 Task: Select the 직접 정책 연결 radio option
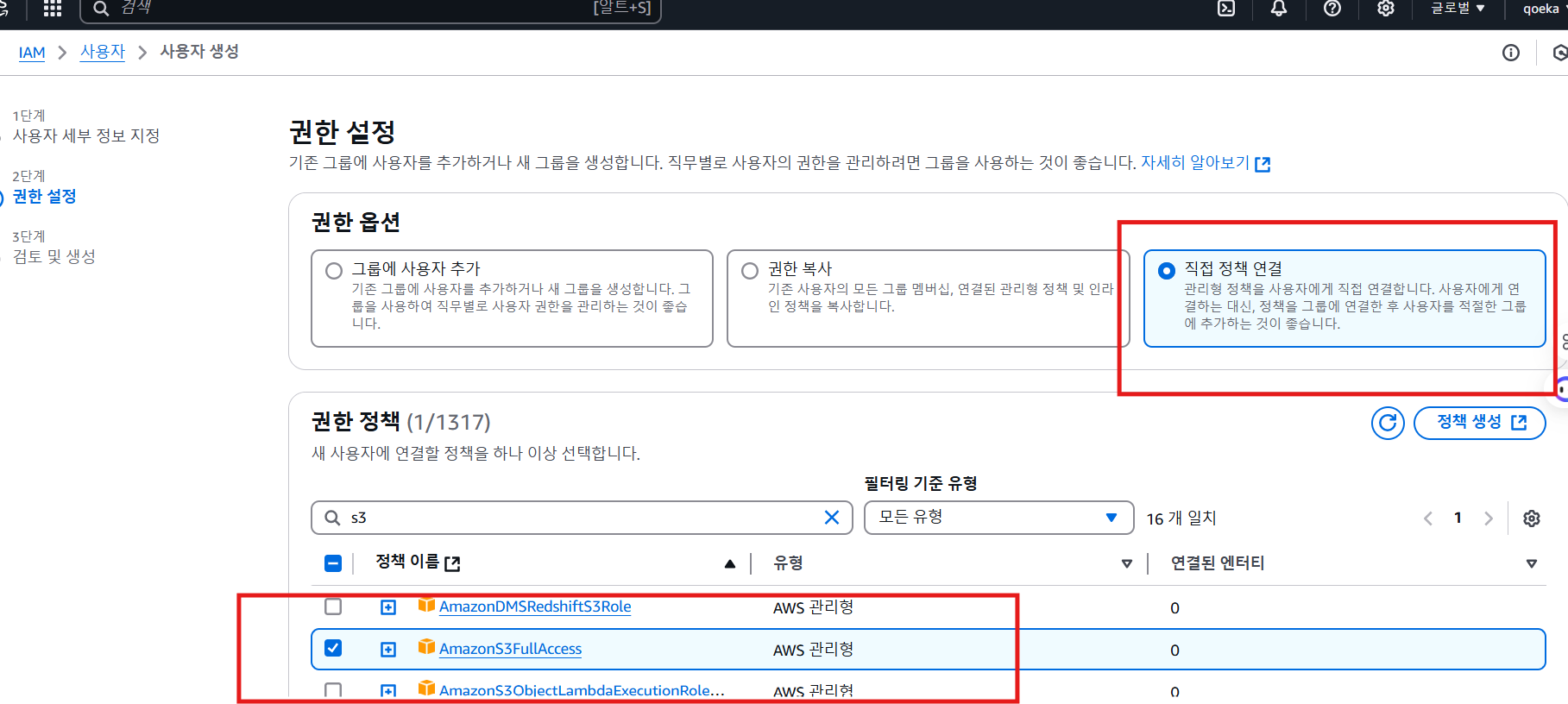[1167, 271]
